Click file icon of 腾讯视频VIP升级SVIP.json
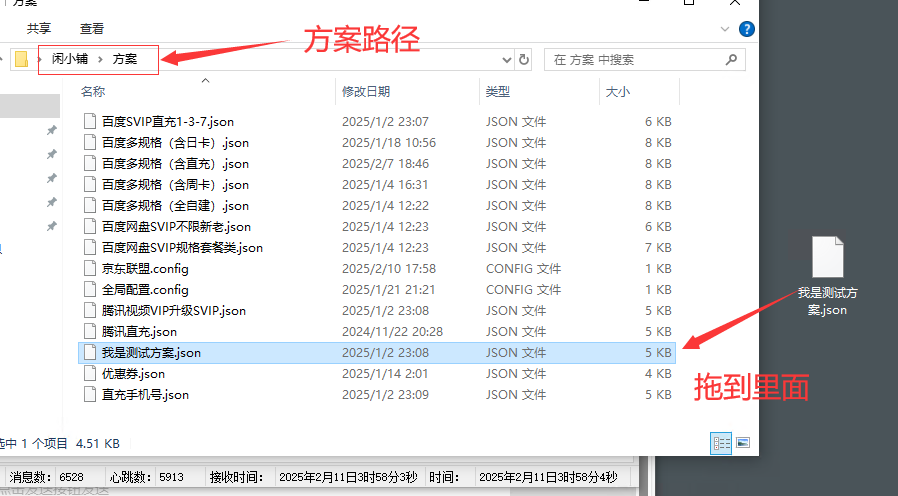The height and width of the screenshot is (496, 898). tap(90, 310)
